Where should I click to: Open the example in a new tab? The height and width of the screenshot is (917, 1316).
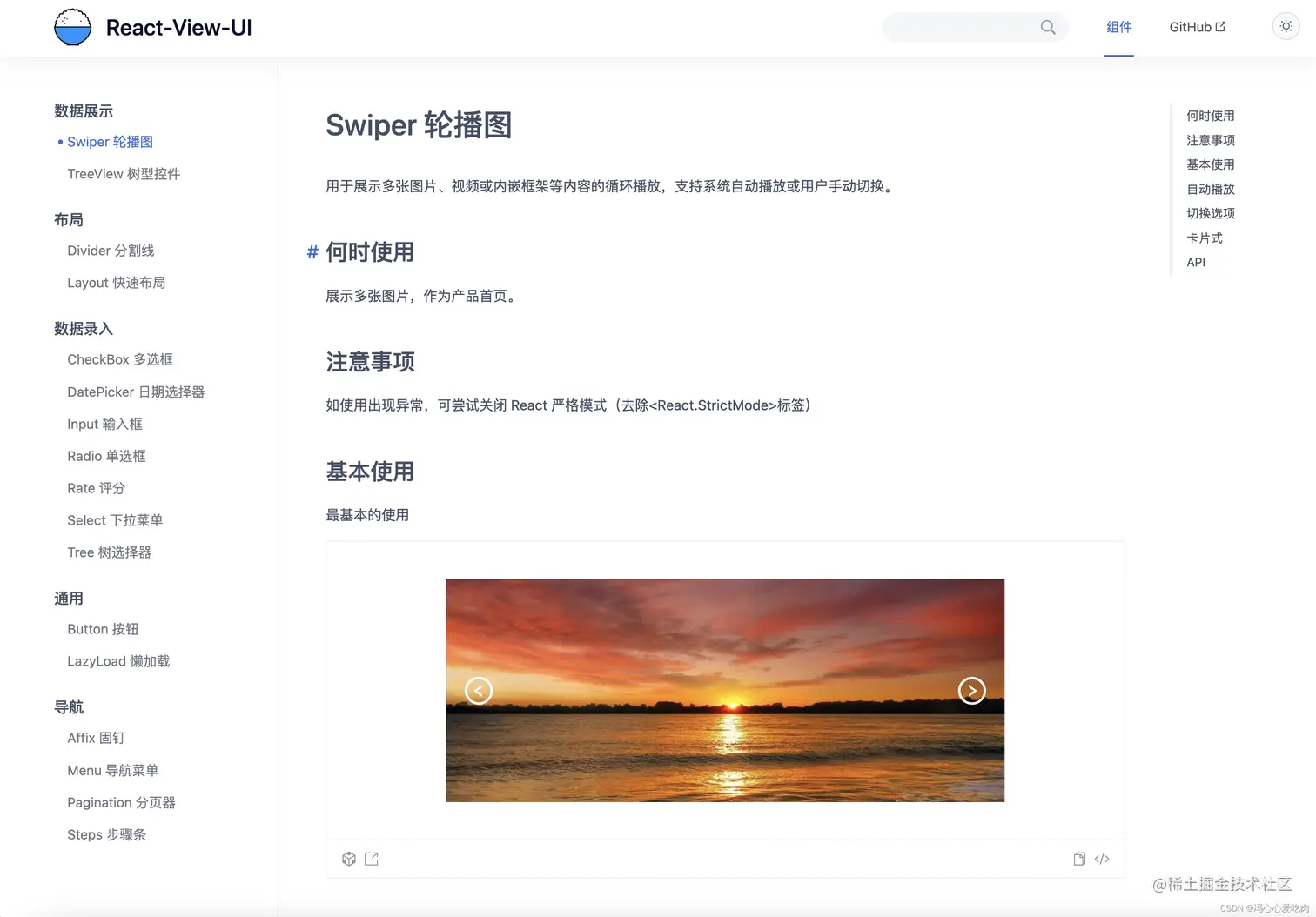tap(372, 859)
